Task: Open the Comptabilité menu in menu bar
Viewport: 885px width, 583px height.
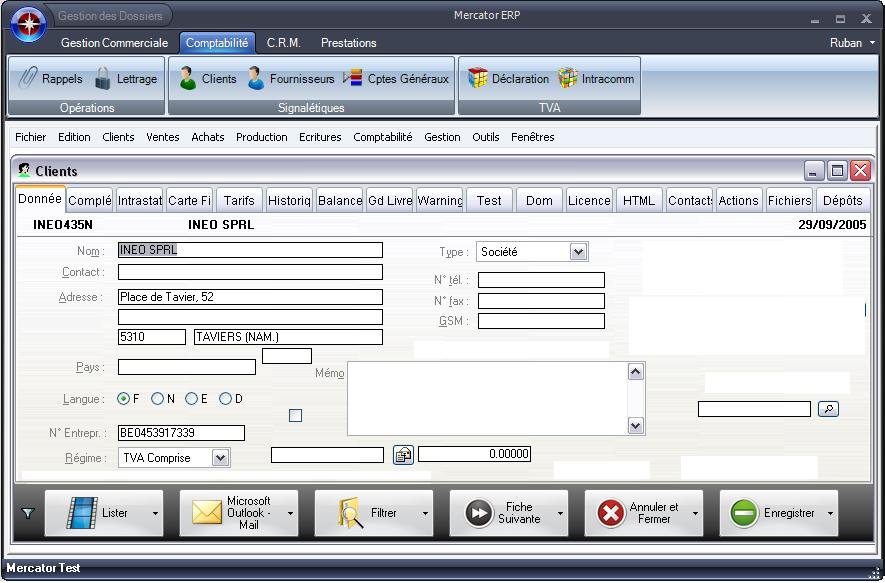Action: click(382, 137)
